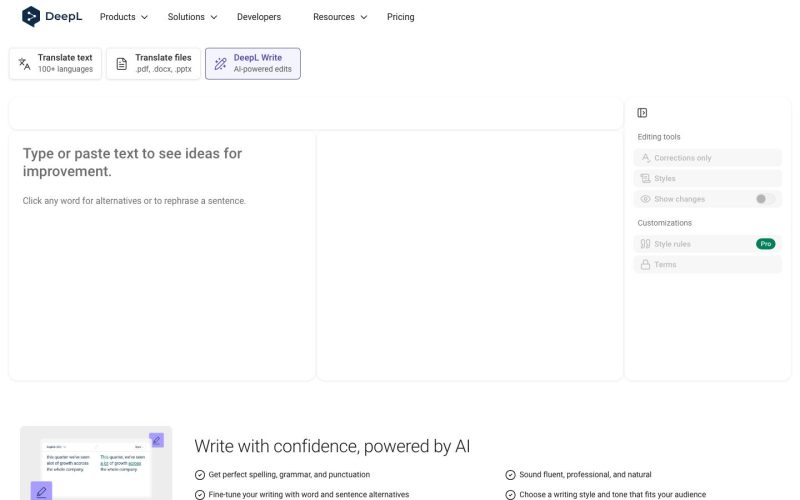This screenshot has width=800, height=500.
Task: Click 'Sound fluent, professional, and natural' text
Action: click(x=585, y=474)
